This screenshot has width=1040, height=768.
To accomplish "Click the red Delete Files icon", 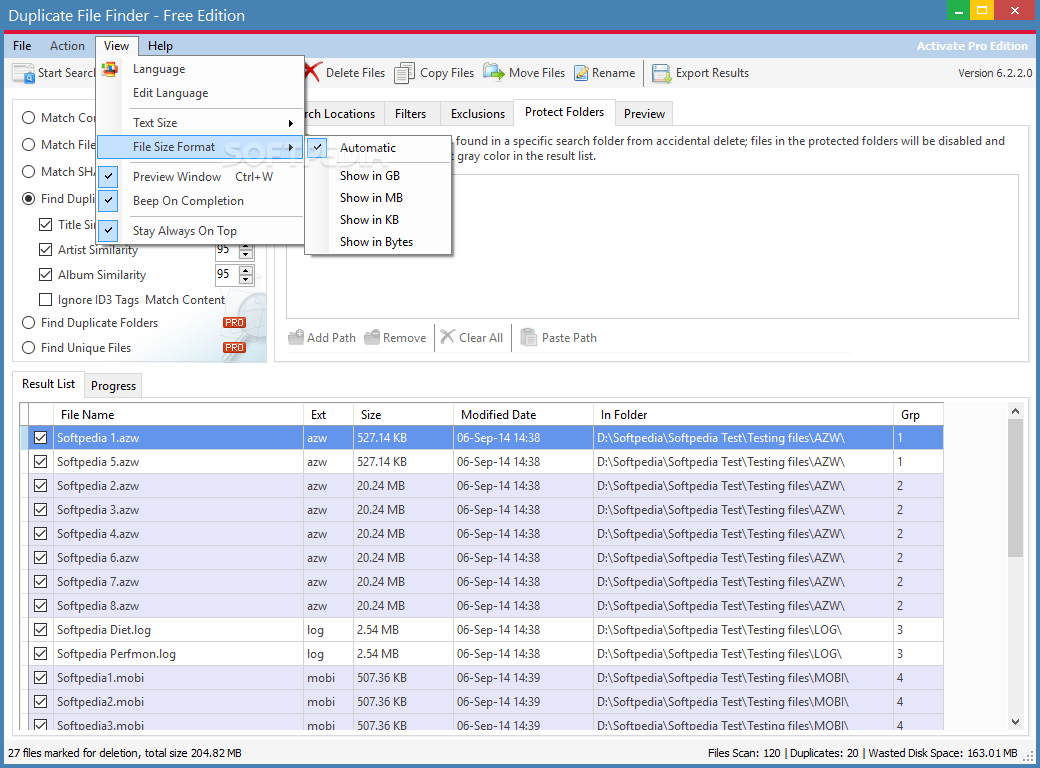I will 313,72.
